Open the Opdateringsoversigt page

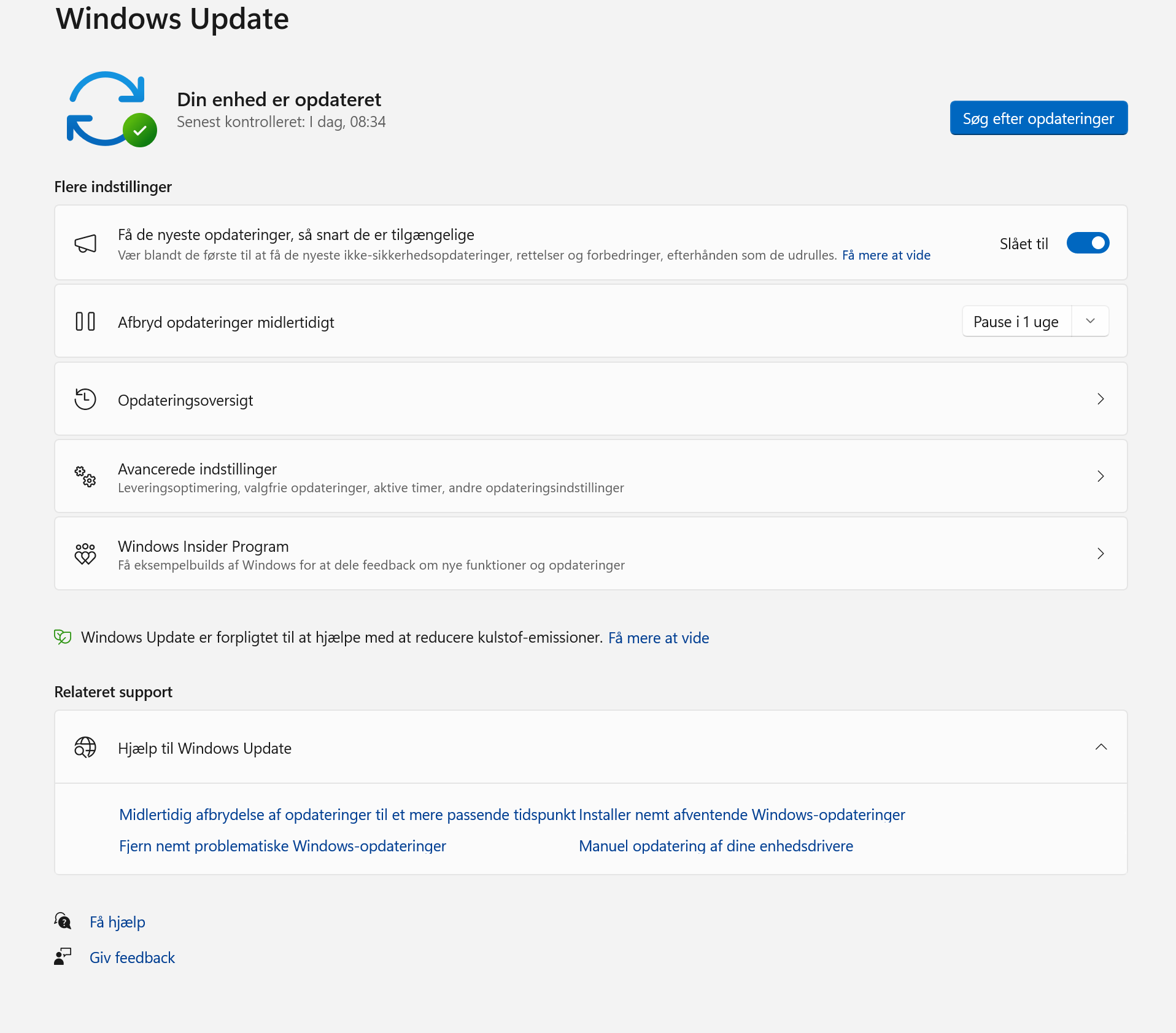click(x=1101, y=400)
